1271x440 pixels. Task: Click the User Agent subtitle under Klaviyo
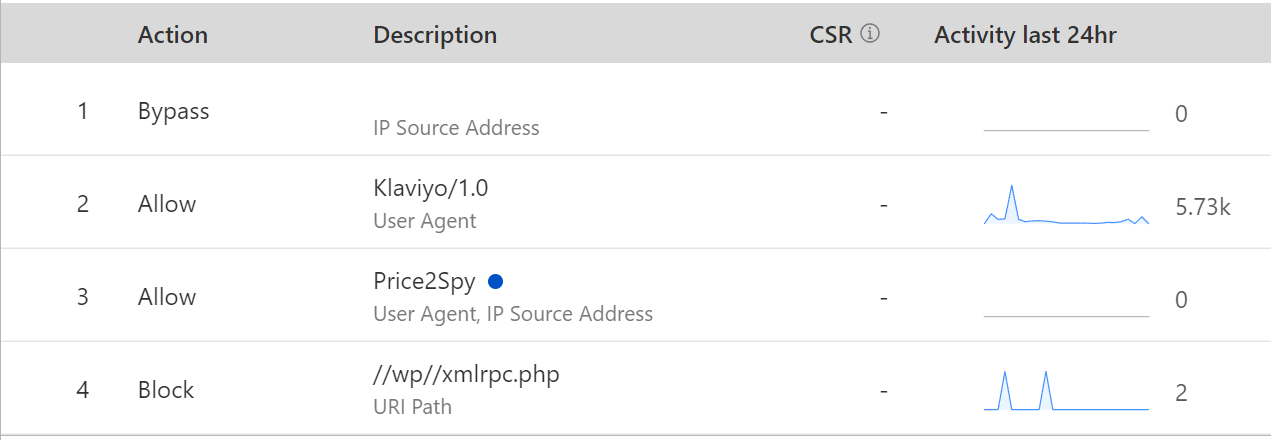[x=425, y=221]
